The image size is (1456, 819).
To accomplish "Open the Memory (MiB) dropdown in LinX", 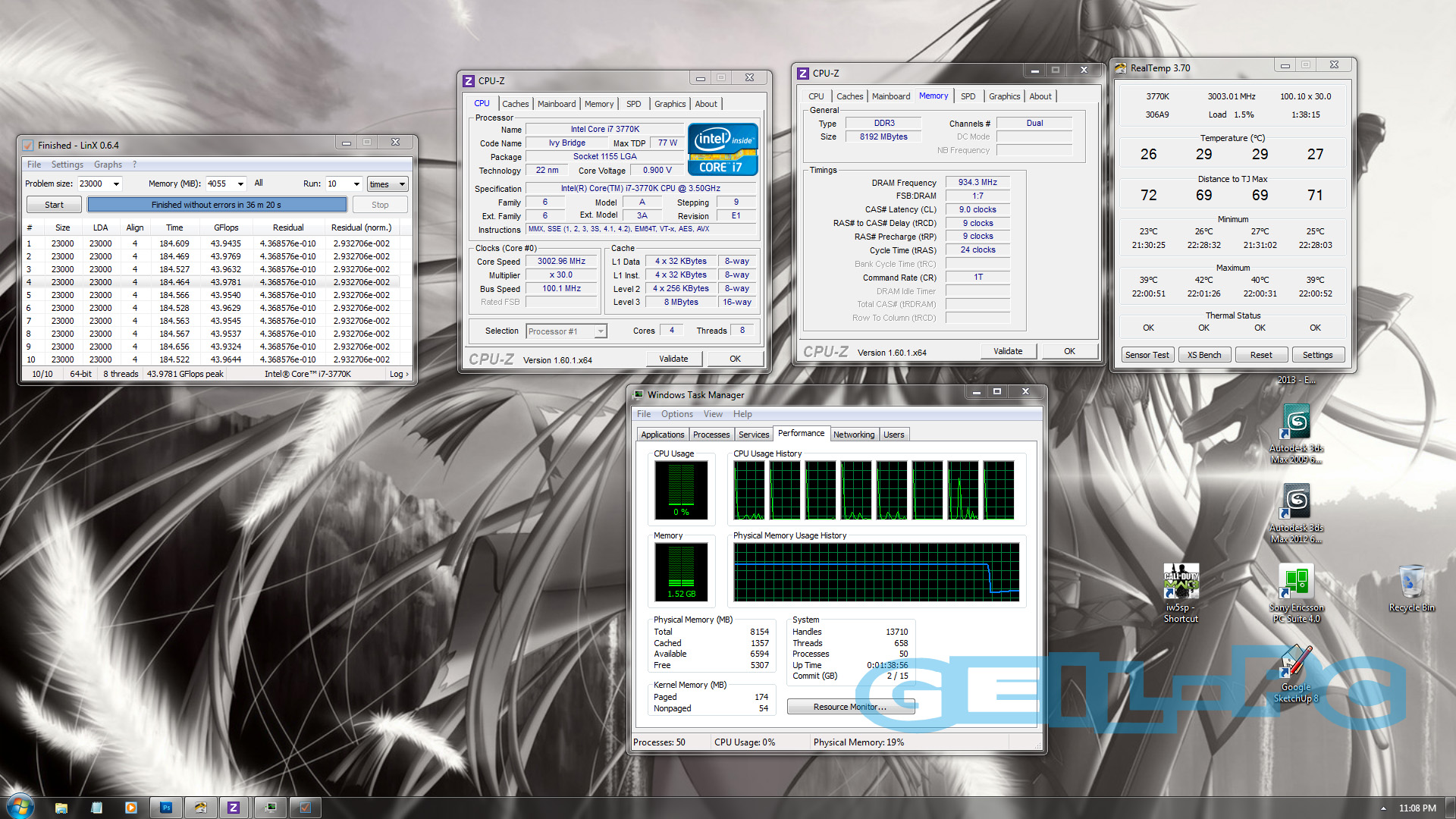I will [240, 184].
